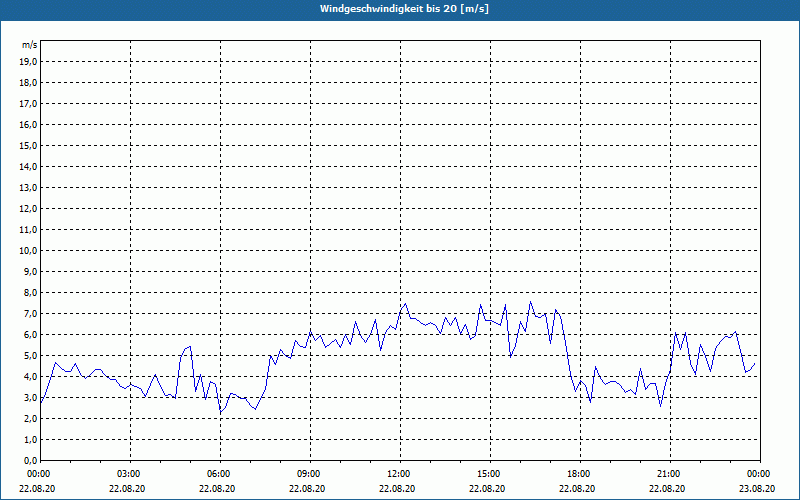This screenshot has width=800, height=500.
Task: Pick the '22.08.20' date under 18:00
Action: 577,488
